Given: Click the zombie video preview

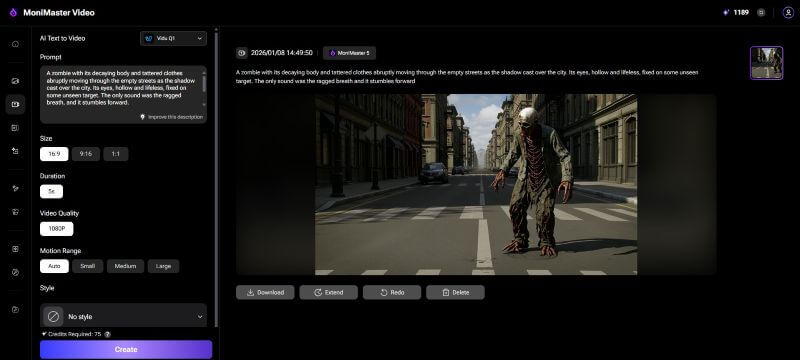Looking at the screenshot, I should [x=476, y=185].
